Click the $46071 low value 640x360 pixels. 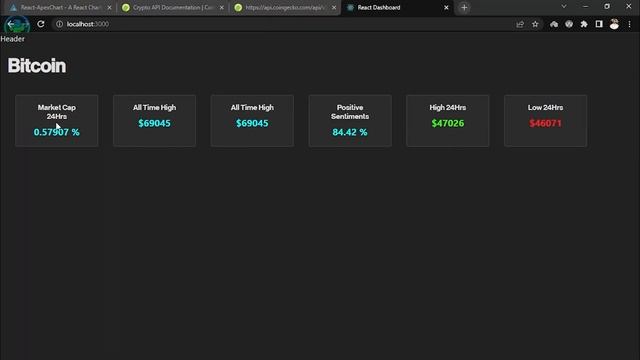[x=545, y=123]
